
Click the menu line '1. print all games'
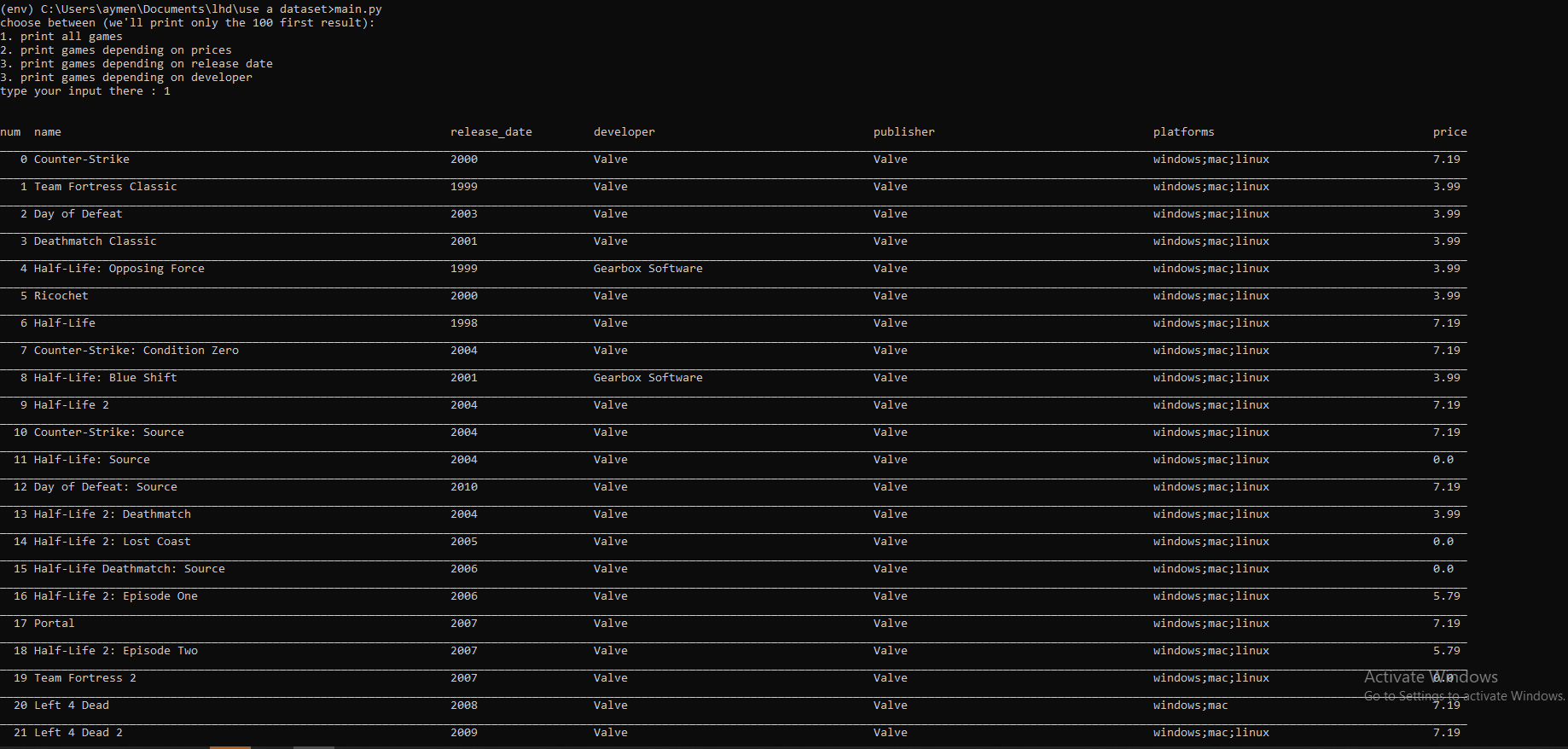point(61,37)
